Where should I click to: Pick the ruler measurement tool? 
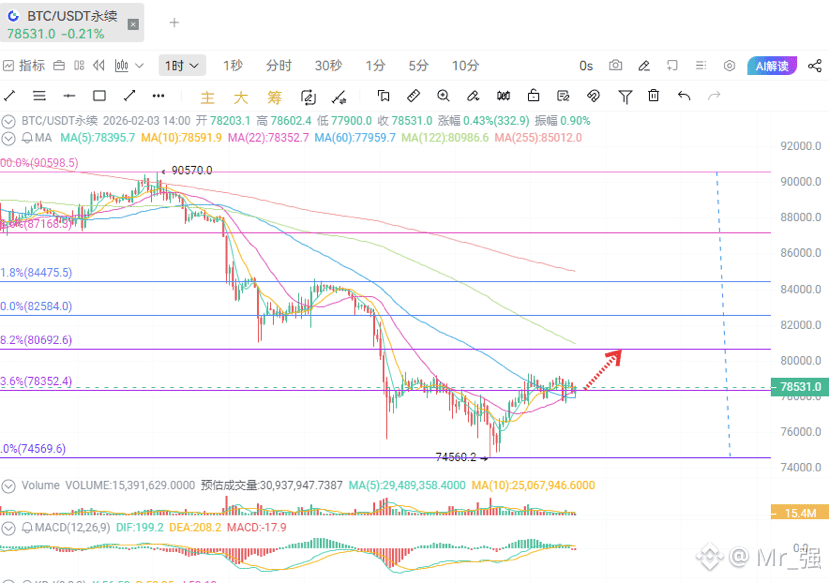(413, 96)
